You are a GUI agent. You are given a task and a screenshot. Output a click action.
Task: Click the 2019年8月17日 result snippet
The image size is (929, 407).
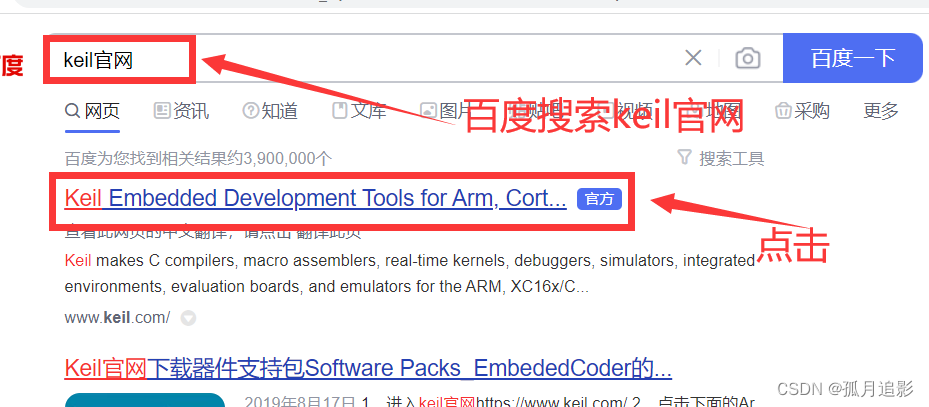click(499, 401)
